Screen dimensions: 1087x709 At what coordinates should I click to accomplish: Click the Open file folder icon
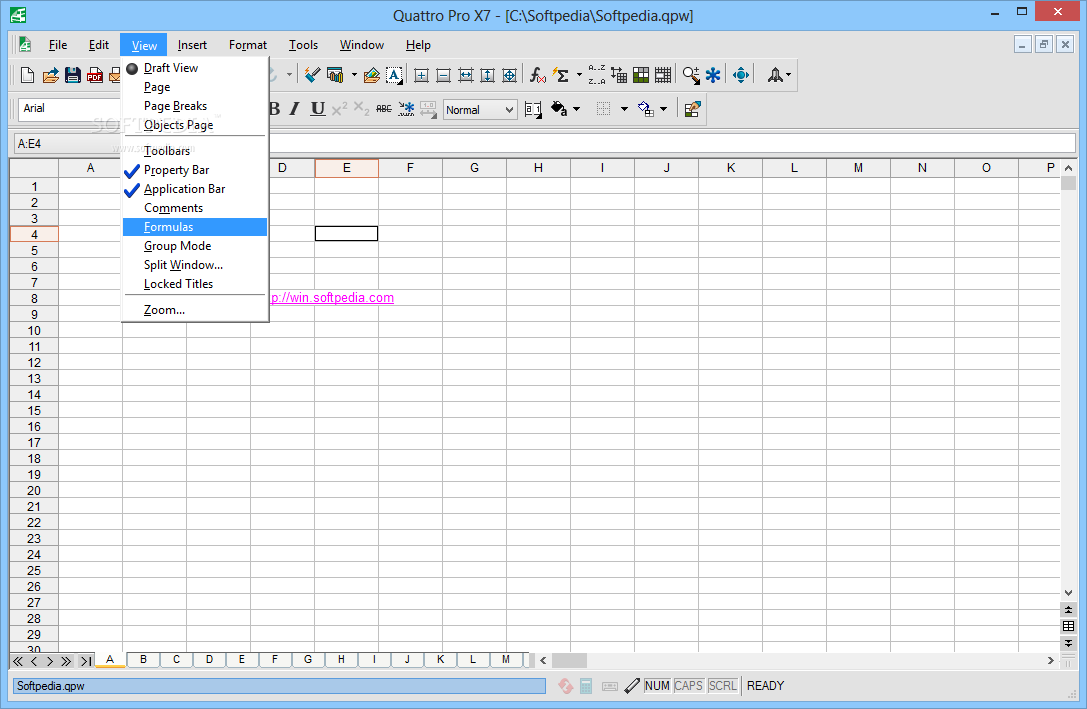[x=51, y=75]
